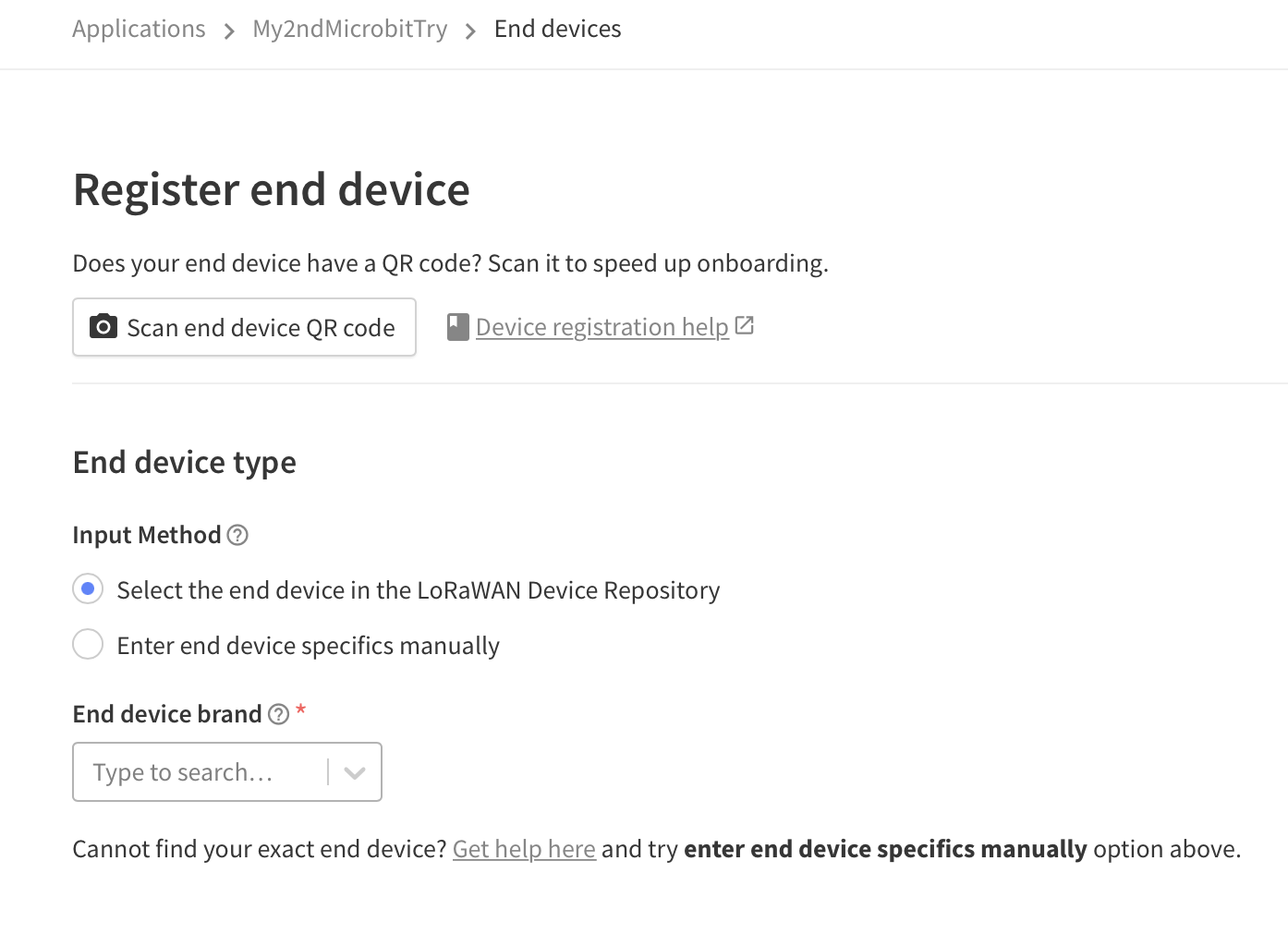Image resolution: width=1288 pixels, height=946 pixels.
Task: Click the camera icon for QR scanning
Action: [103, 326]
